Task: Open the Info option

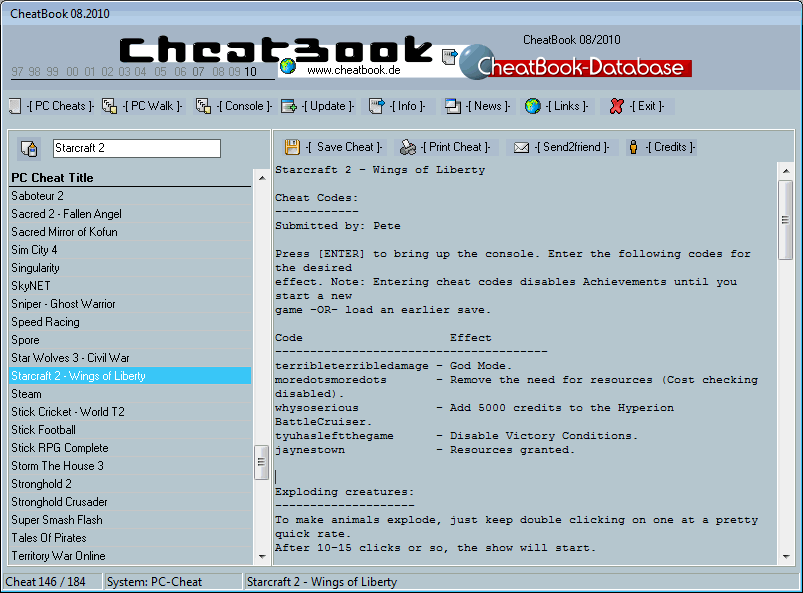Action: (x=407, y=106)
